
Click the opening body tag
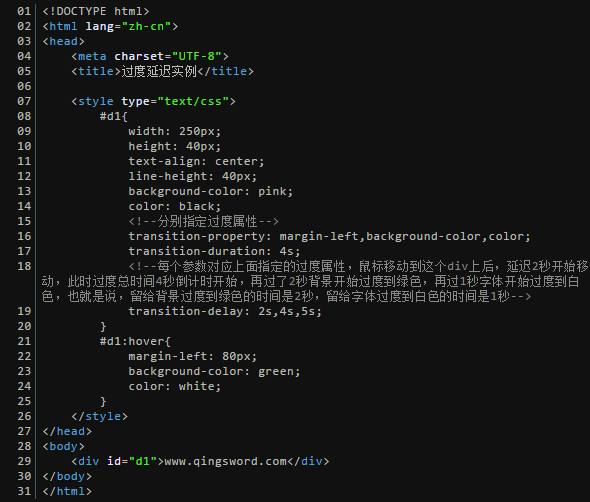coord(64,447)
